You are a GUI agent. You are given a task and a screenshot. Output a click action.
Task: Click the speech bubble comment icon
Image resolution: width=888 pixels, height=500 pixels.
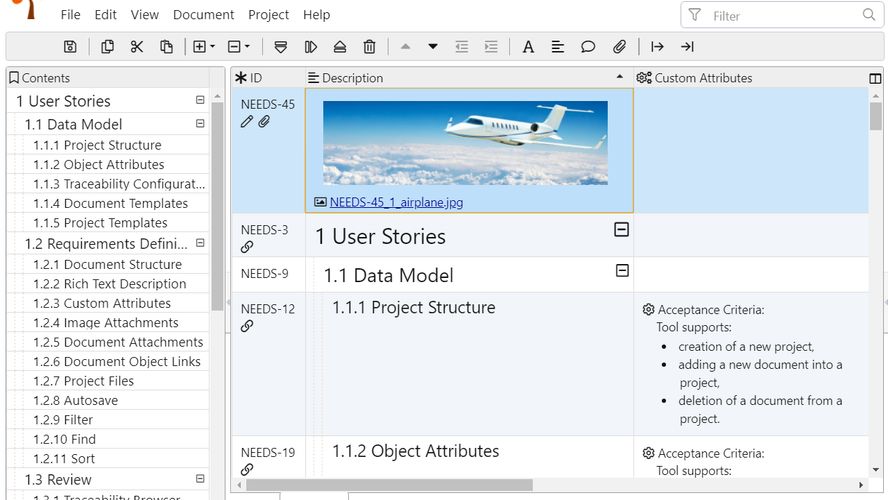(588, 47)
